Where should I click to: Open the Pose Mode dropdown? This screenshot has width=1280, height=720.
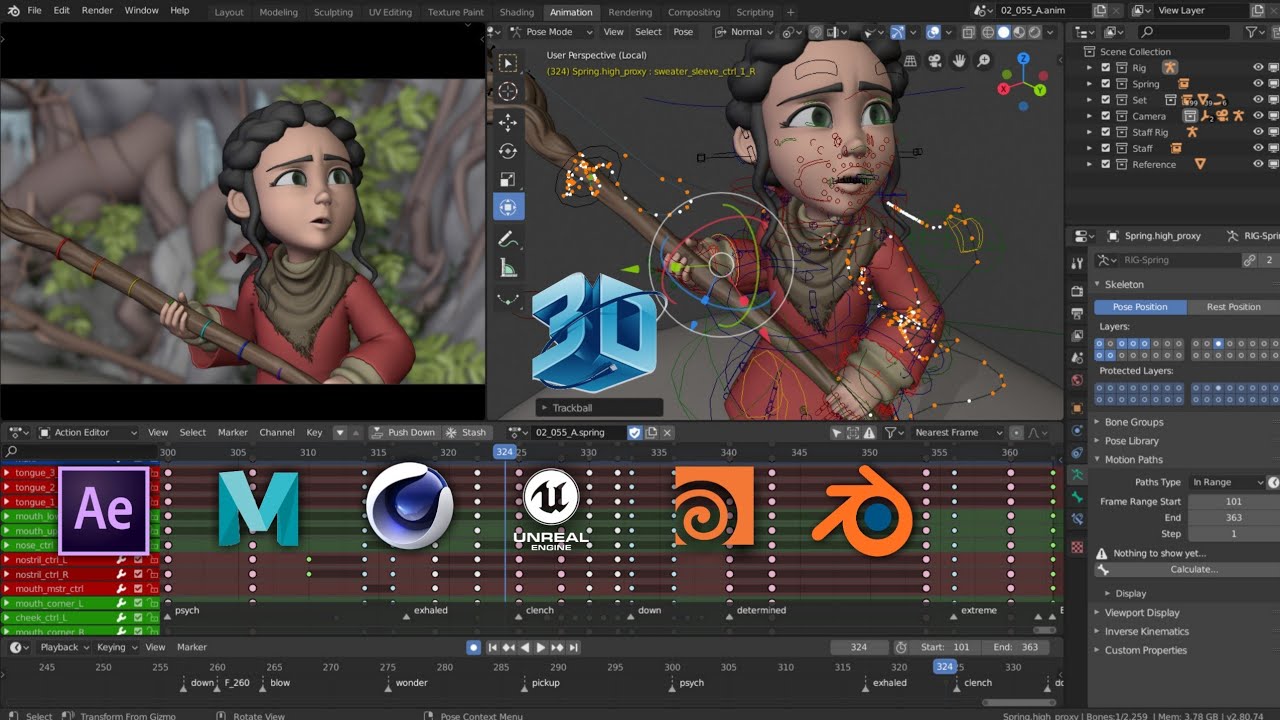(x=549, y=32)
